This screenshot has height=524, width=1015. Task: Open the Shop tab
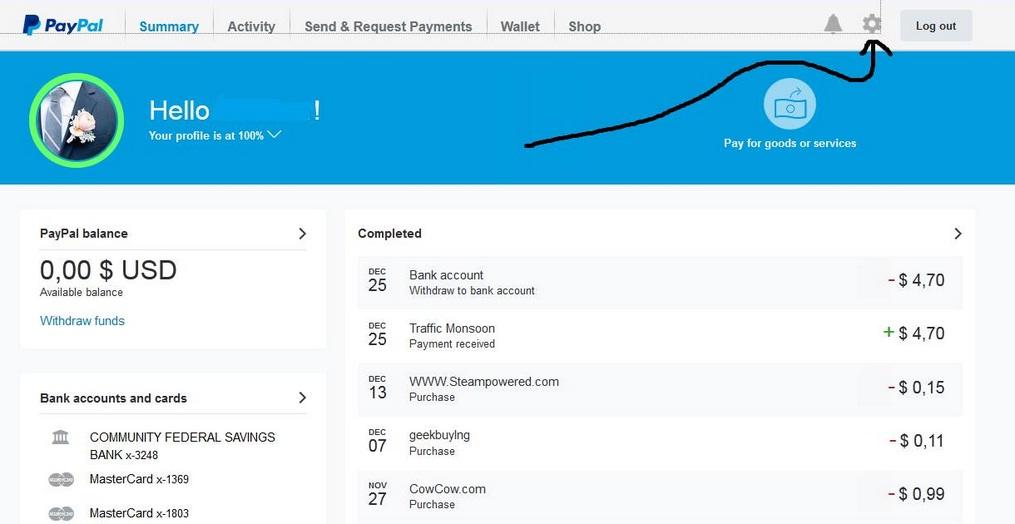[x=585, y=27]
